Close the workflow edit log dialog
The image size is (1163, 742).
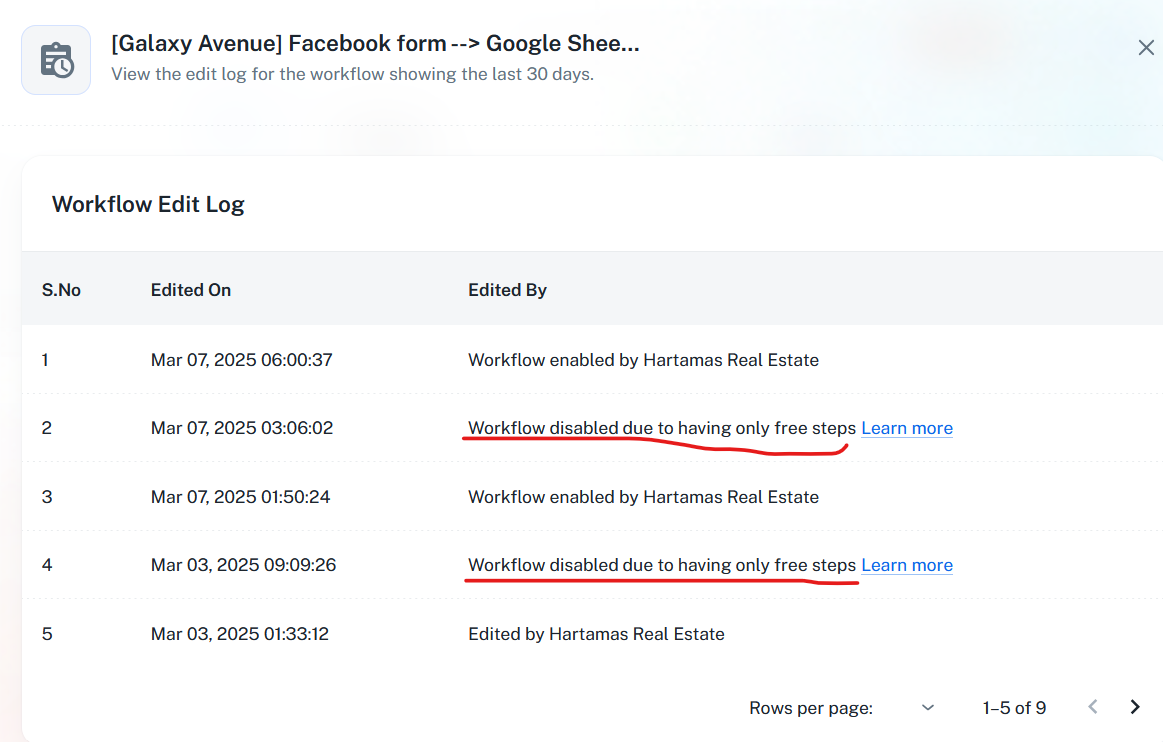point(1146,47)
